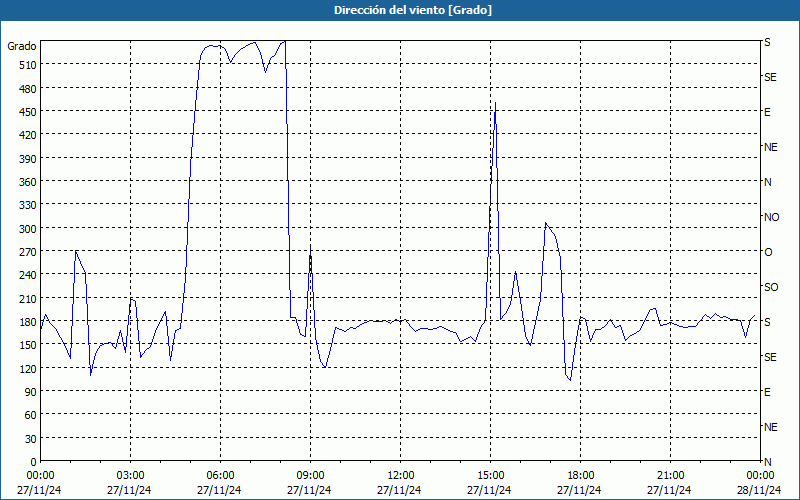Click the 390 degree axis label

point(28,158)
